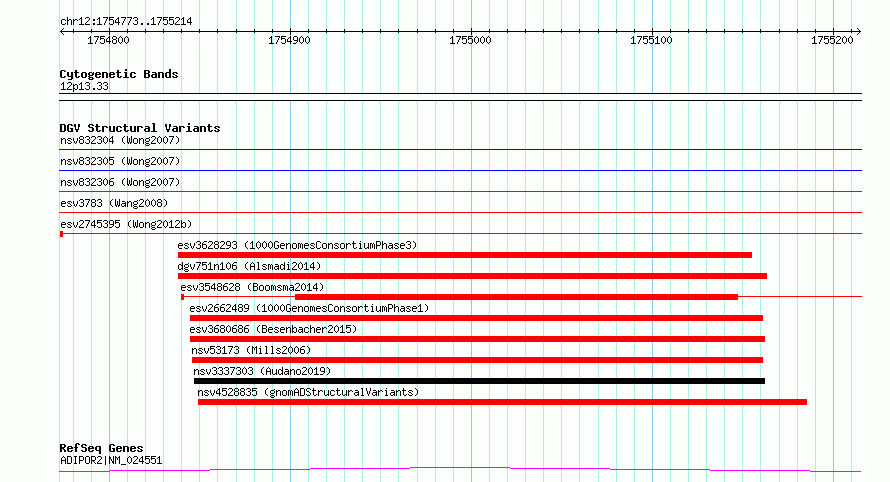Select the ADIPOR2|NM_024551 gene label
This screenshot has width=890, height=482.
click(x=111, y=460)
